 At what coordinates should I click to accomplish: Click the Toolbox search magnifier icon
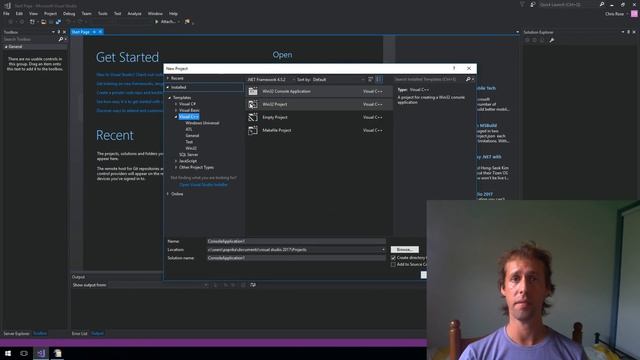60,39
